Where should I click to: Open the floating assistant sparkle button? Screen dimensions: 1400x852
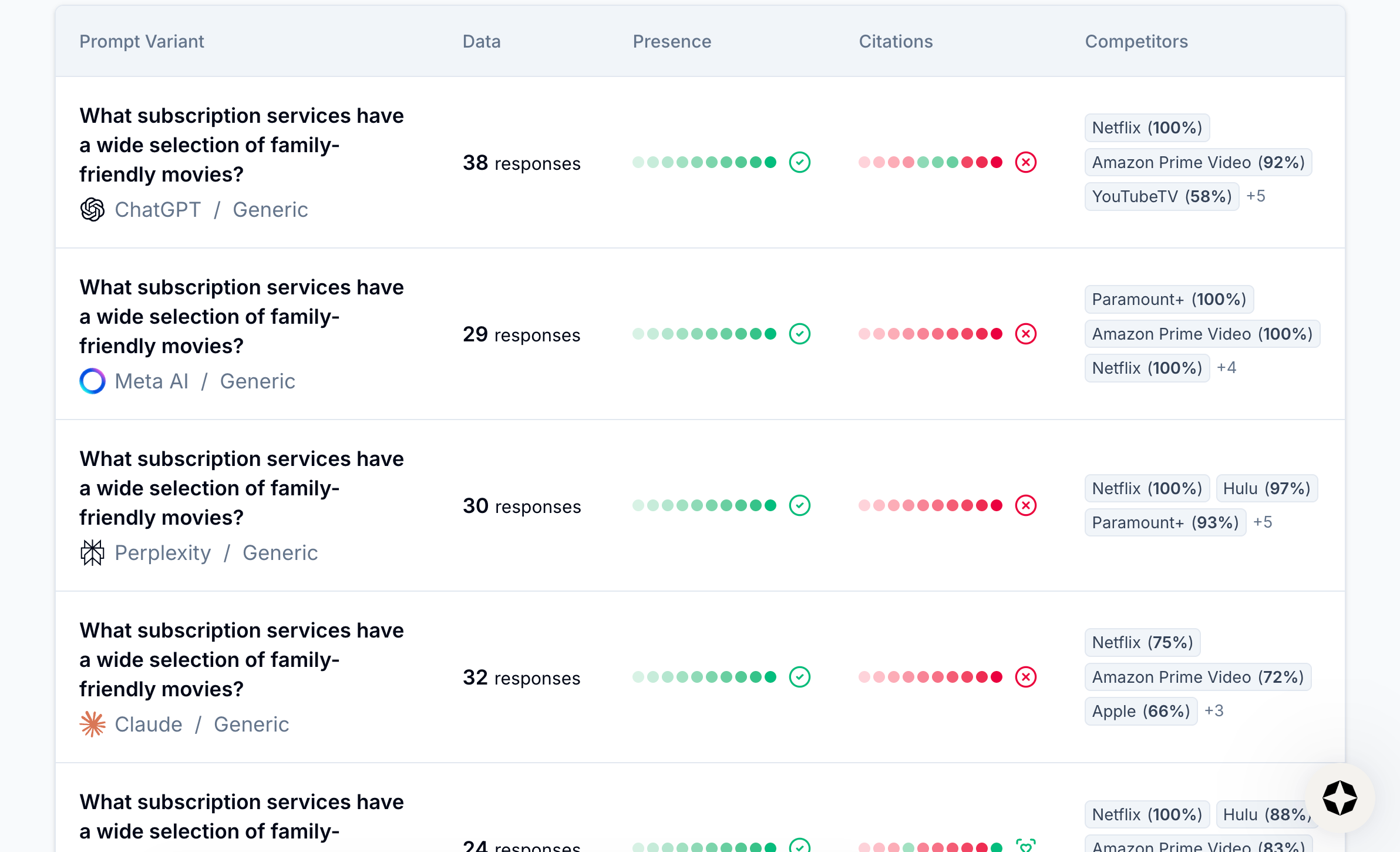pos(1340,798)
